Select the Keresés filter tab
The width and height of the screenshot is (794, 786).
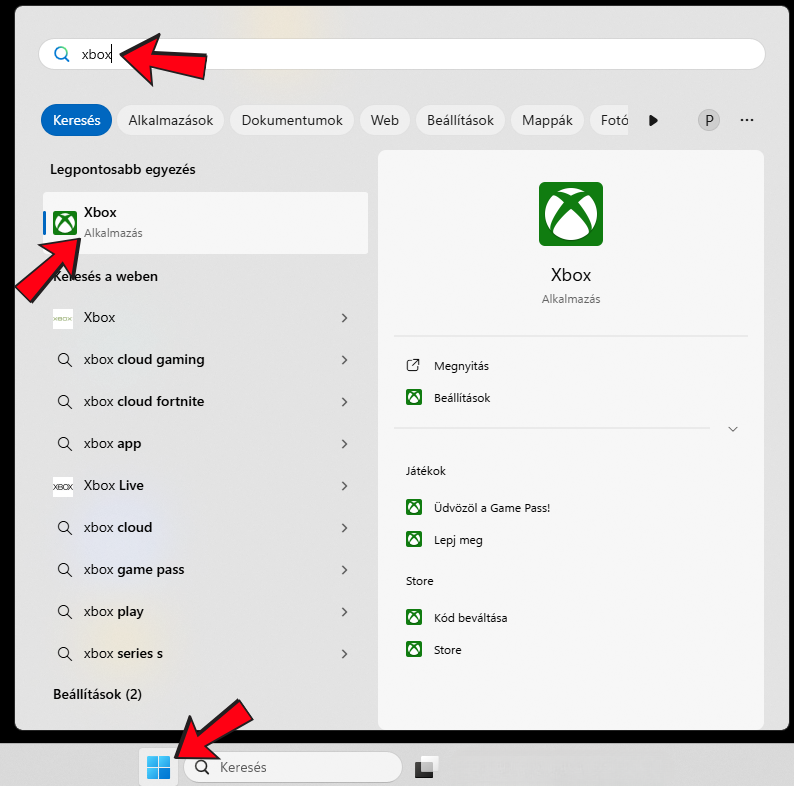(76, 120)
